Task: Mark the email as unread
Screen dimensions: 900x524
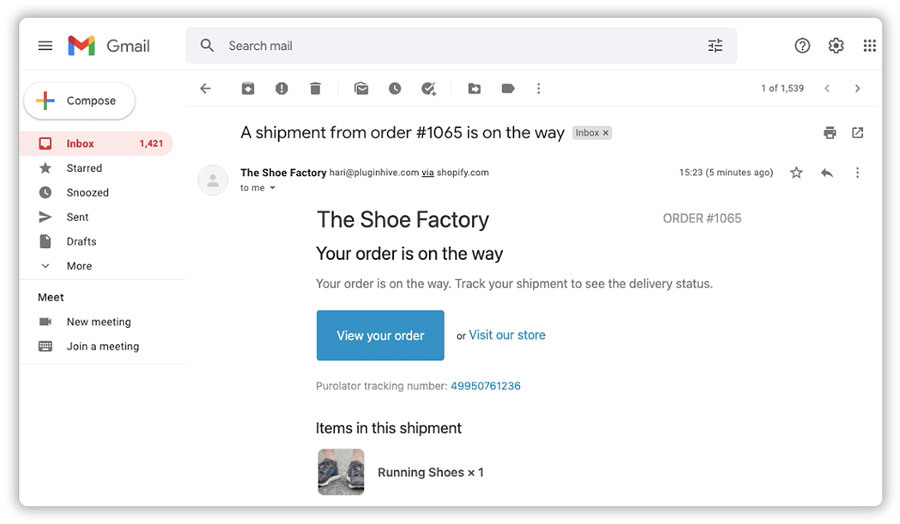Action: [361, 88]
